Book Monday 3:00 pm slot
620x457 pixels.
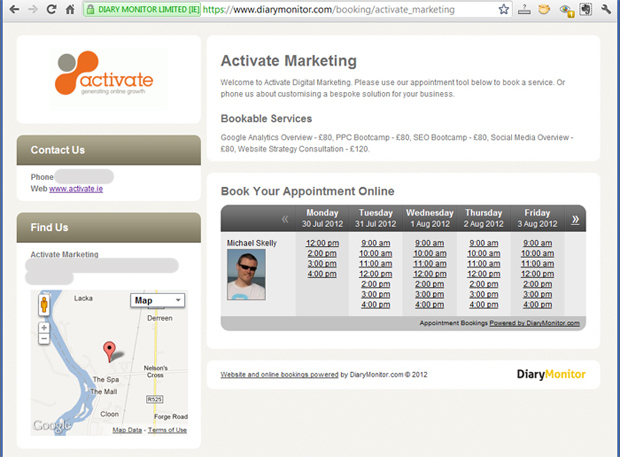point(322,264)
